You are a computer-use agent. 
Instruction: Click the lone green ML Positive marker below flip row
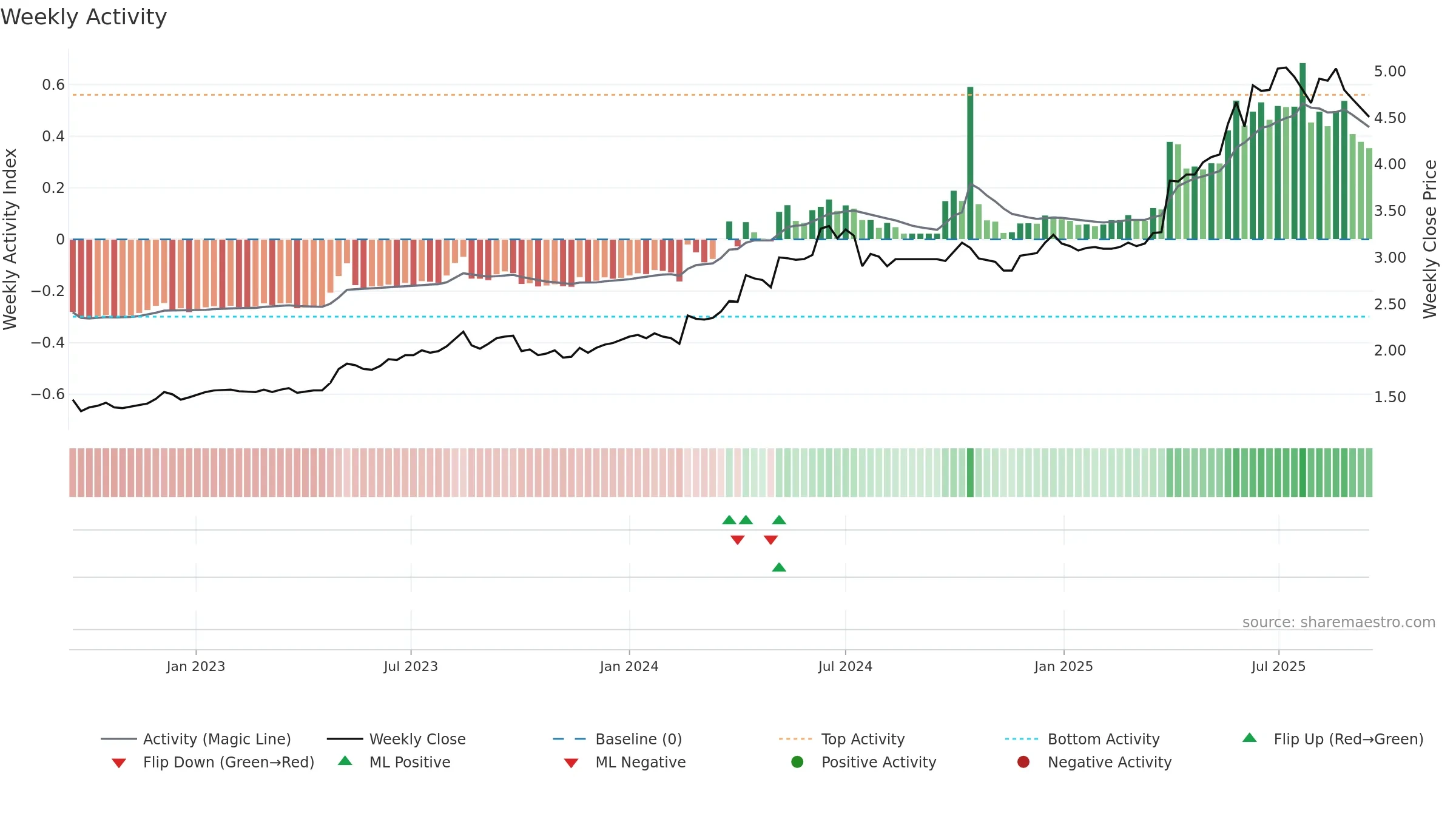pos(779,567)
